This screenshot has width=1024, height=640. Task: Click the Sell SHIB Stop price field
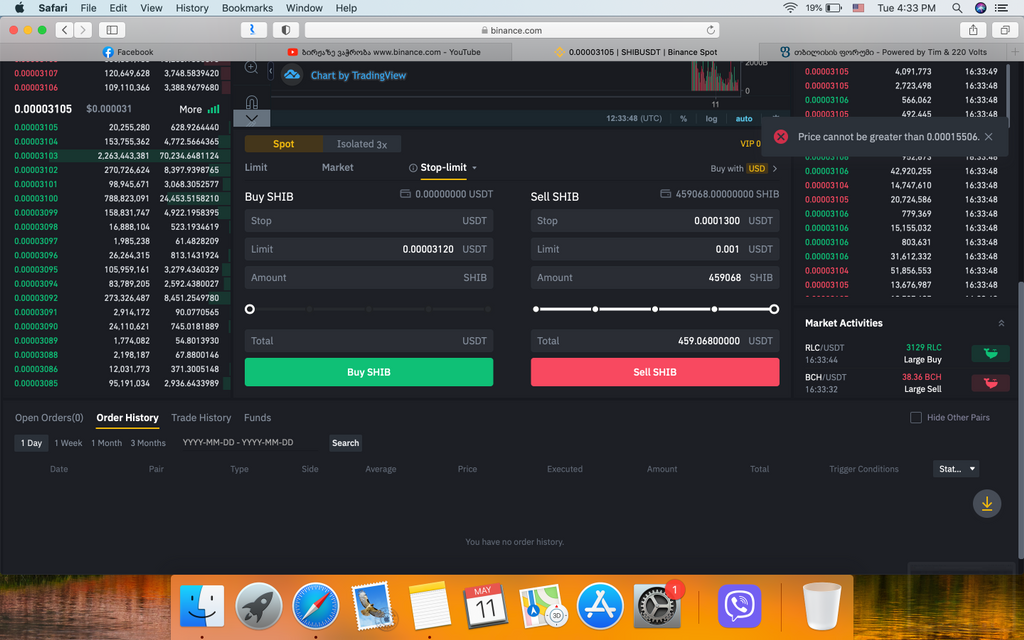(x=655, y=221)
